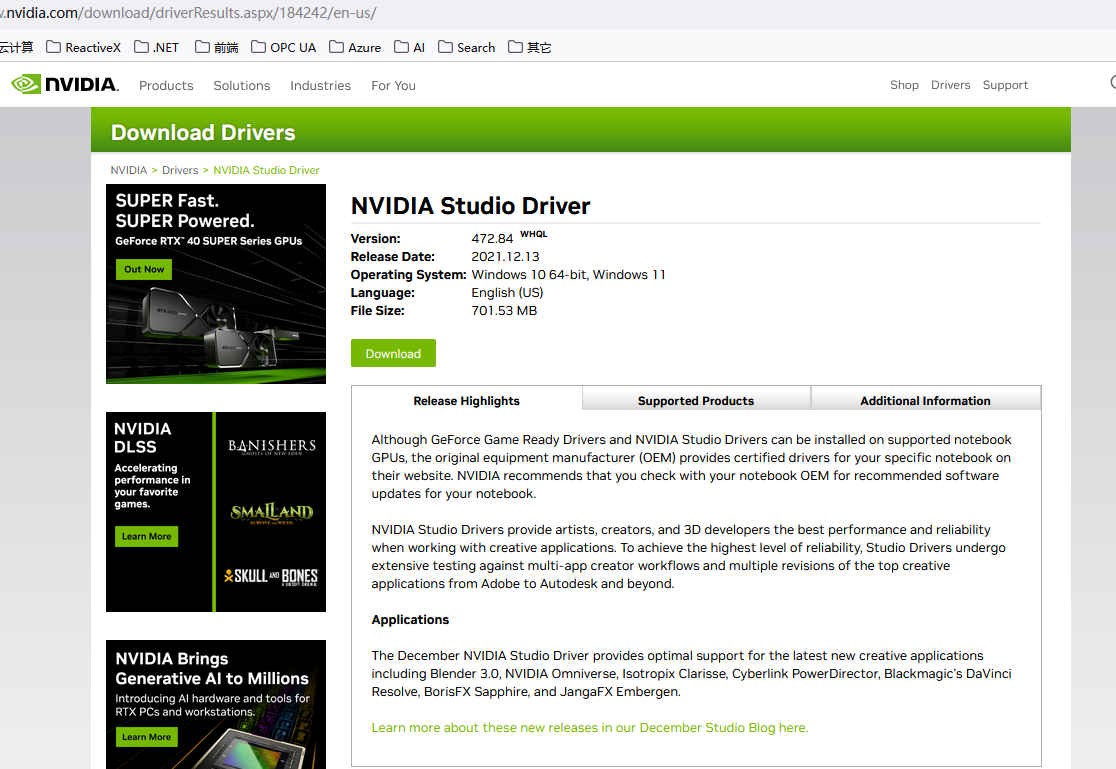The image size is (1116, 769).
Task: Click the release date 2021.12.13
Action: 505,256
